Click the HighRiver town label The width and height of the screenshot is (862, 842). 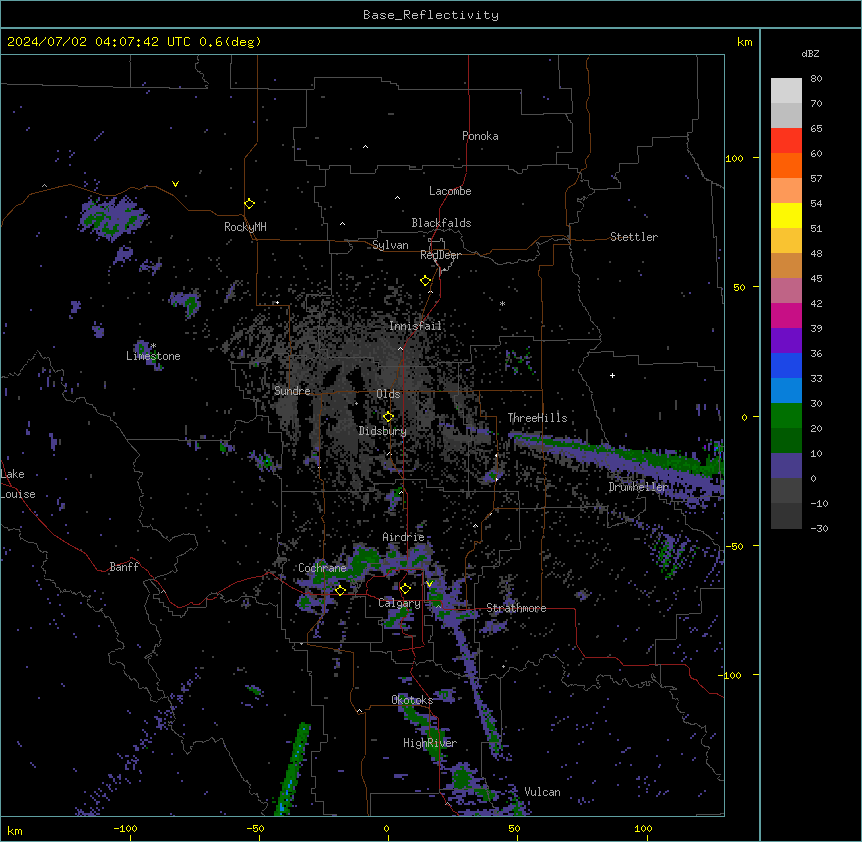pyautogui.click(x=430, y=743)
